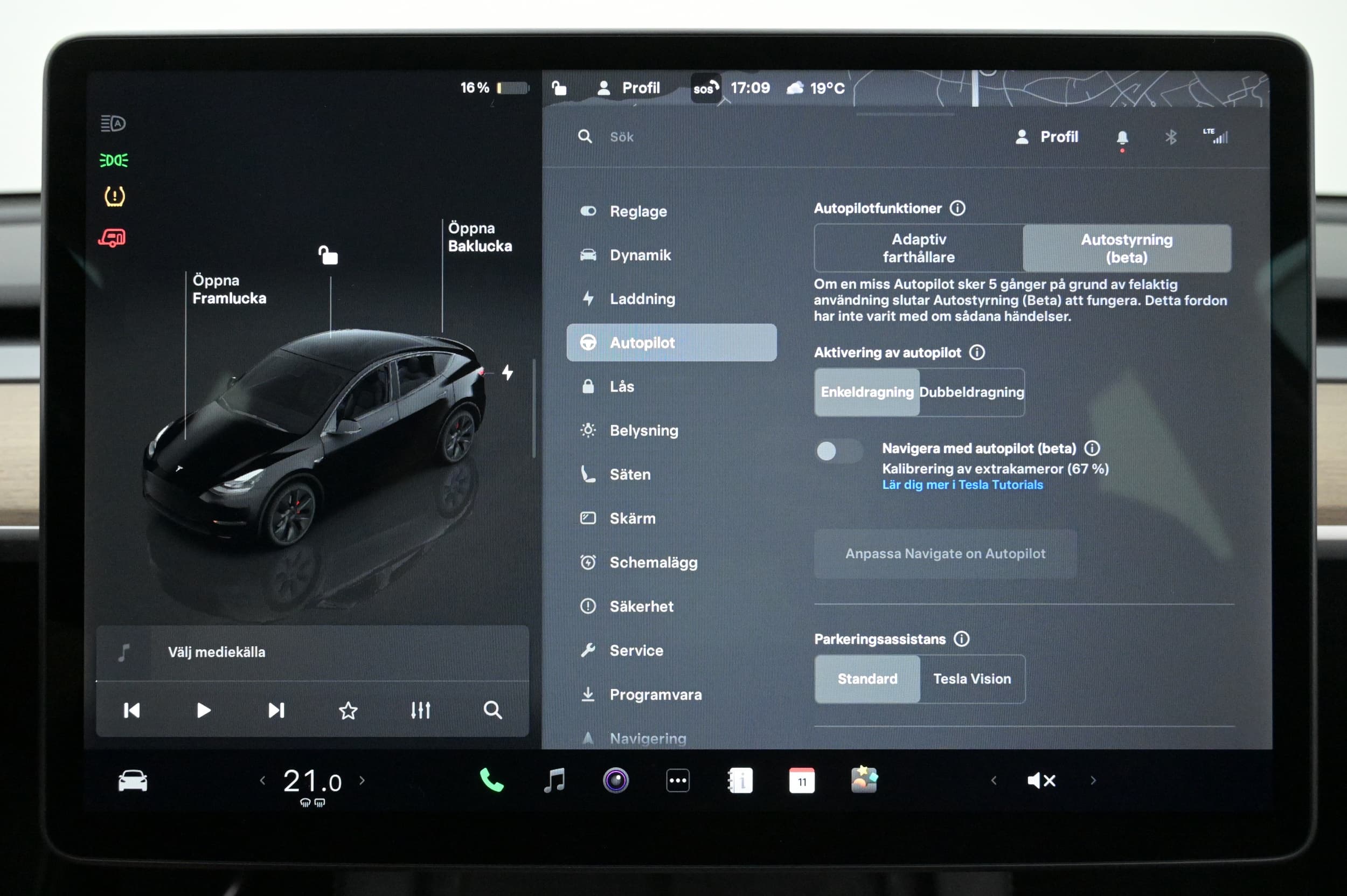Increase cabin temperature right arrow

pyautogui.click(x=362, y=781)
